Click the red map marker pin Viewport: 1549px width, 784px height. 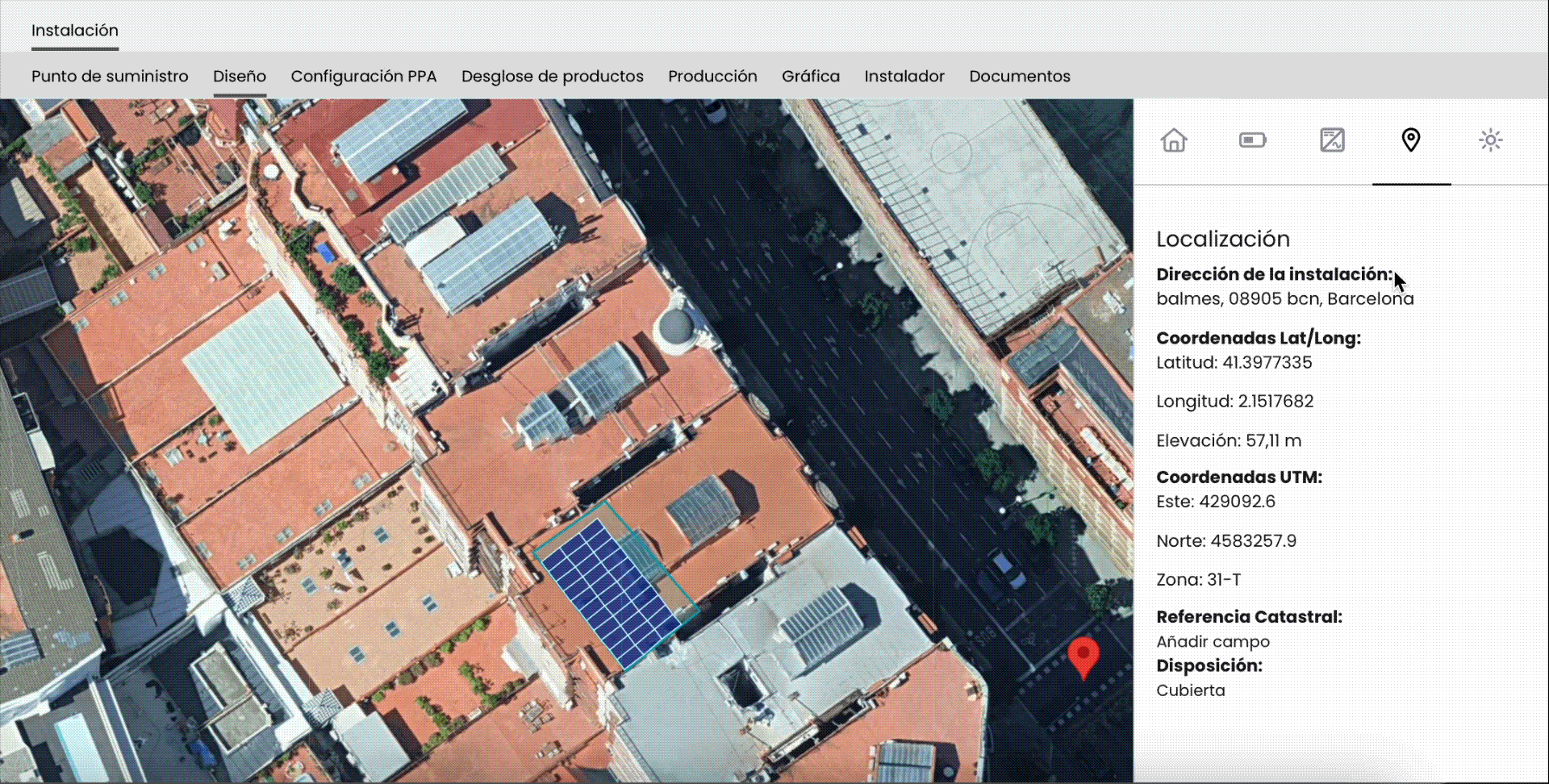tap(1083, 655)
